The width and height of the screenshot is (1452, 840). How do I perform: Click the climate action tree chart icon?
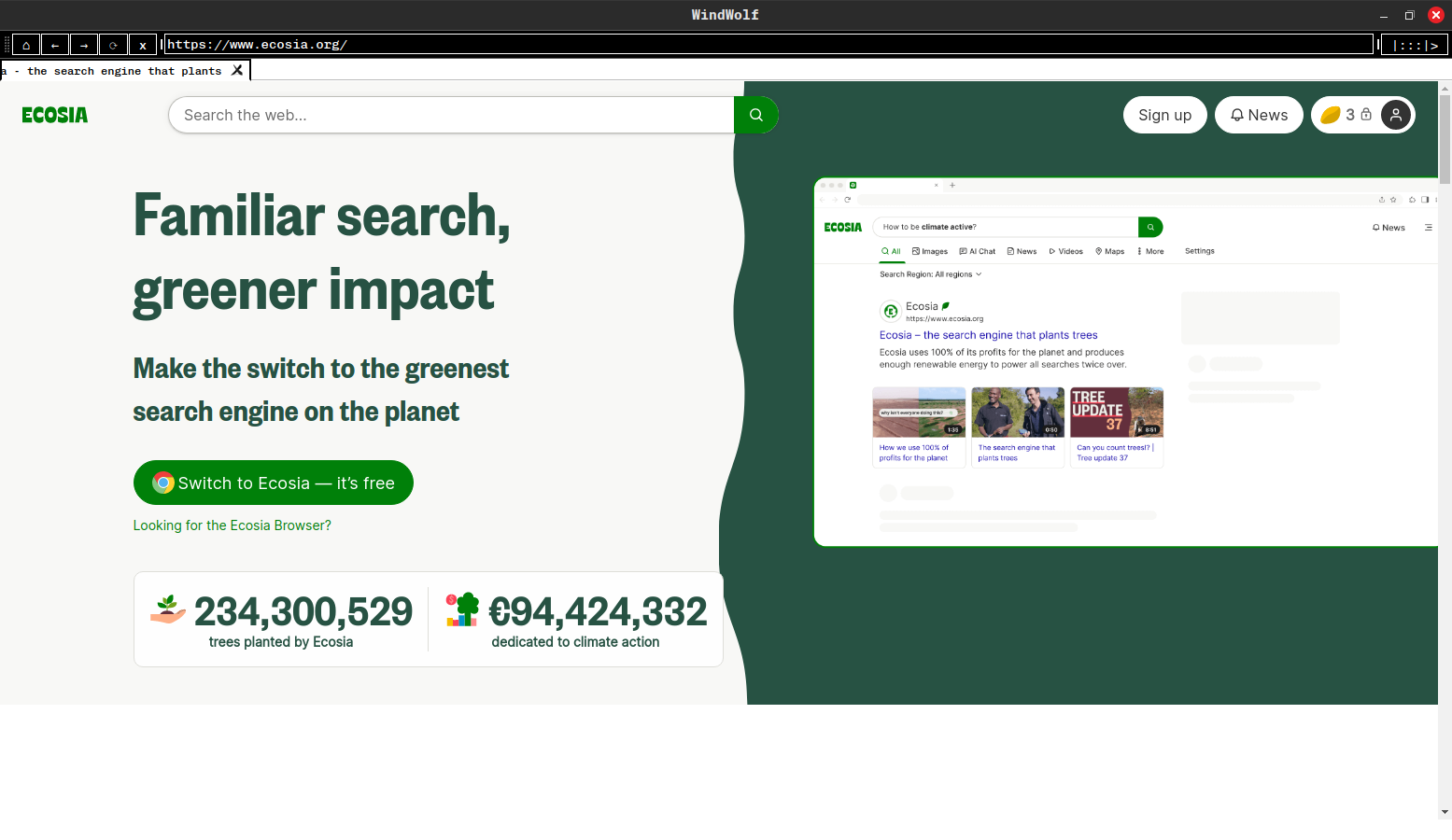[462, 609]
